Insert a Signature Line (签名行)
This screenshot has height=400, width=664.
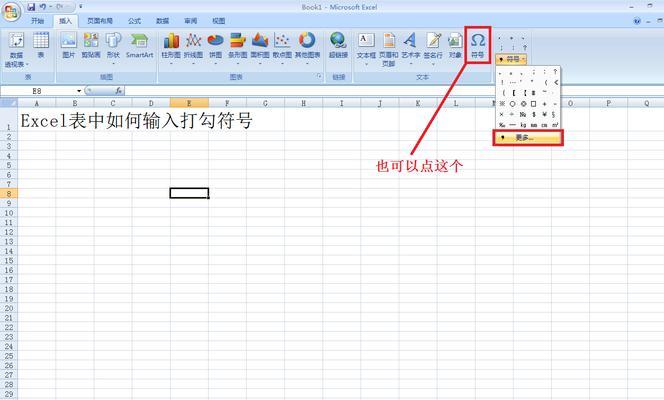click(433, 49)
